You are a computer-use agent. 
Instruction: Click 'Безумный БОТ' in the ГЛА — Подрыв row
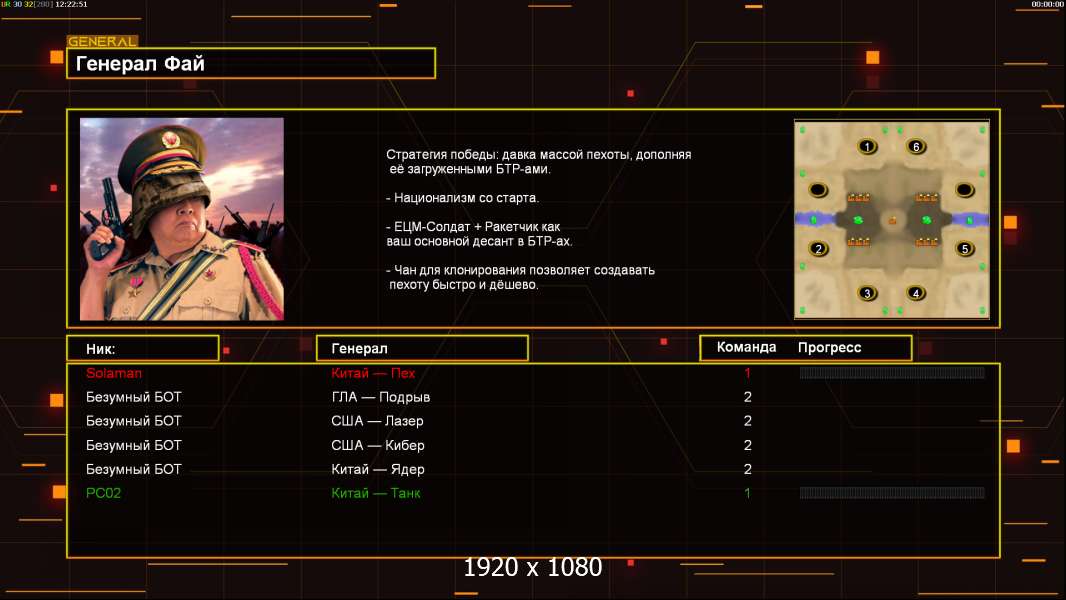click(x=134, y=397)
